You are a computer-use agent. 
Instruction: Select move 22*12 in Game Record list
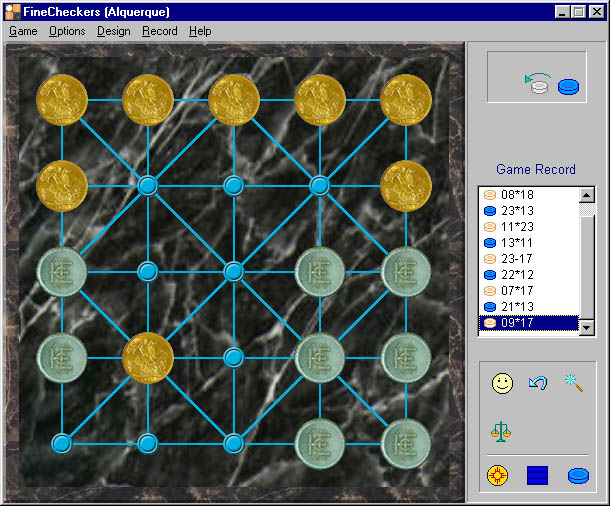528,275
